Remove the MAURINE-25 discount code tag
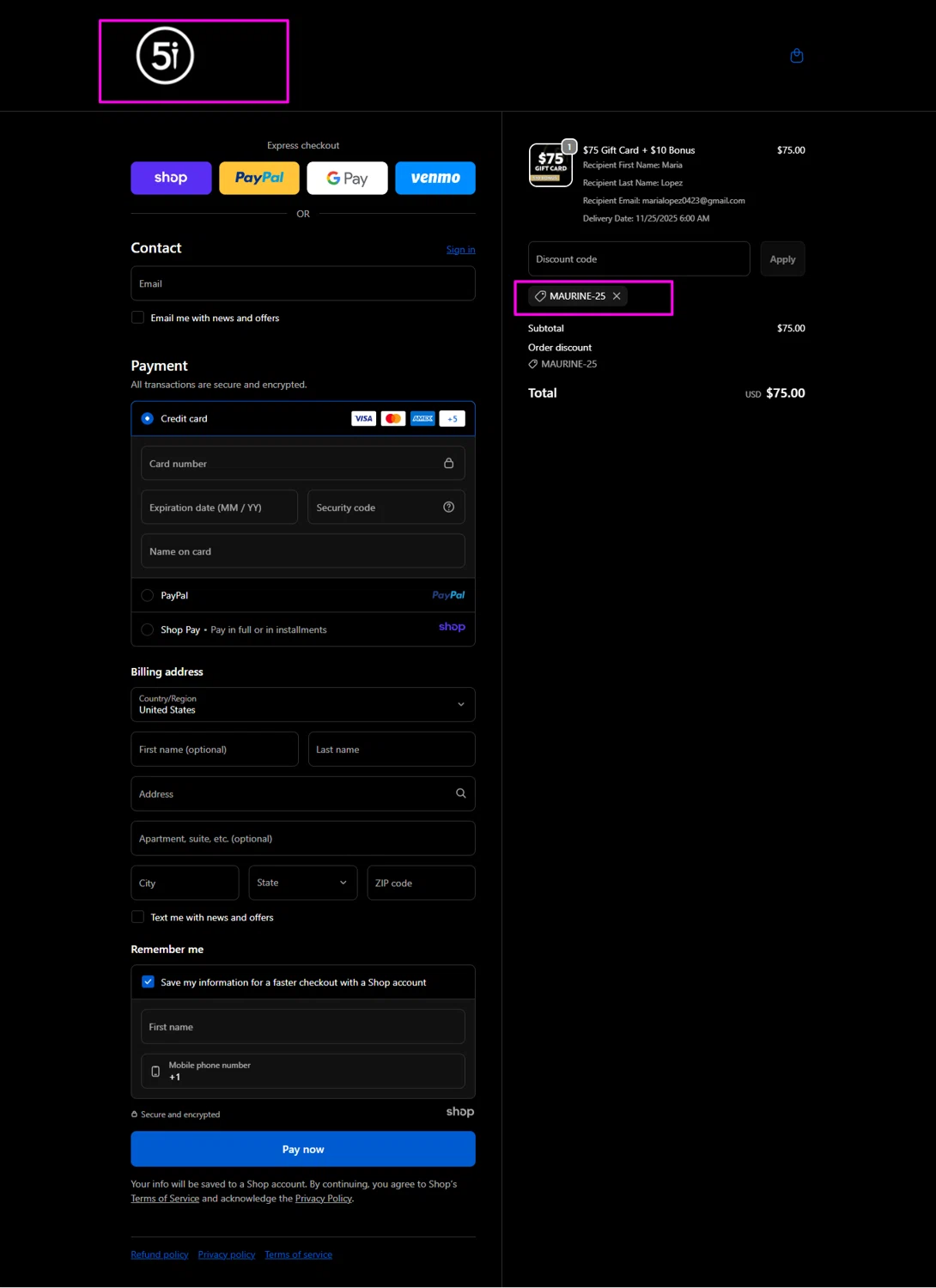This screenshot has width=936, height=1288. point(617,296)
